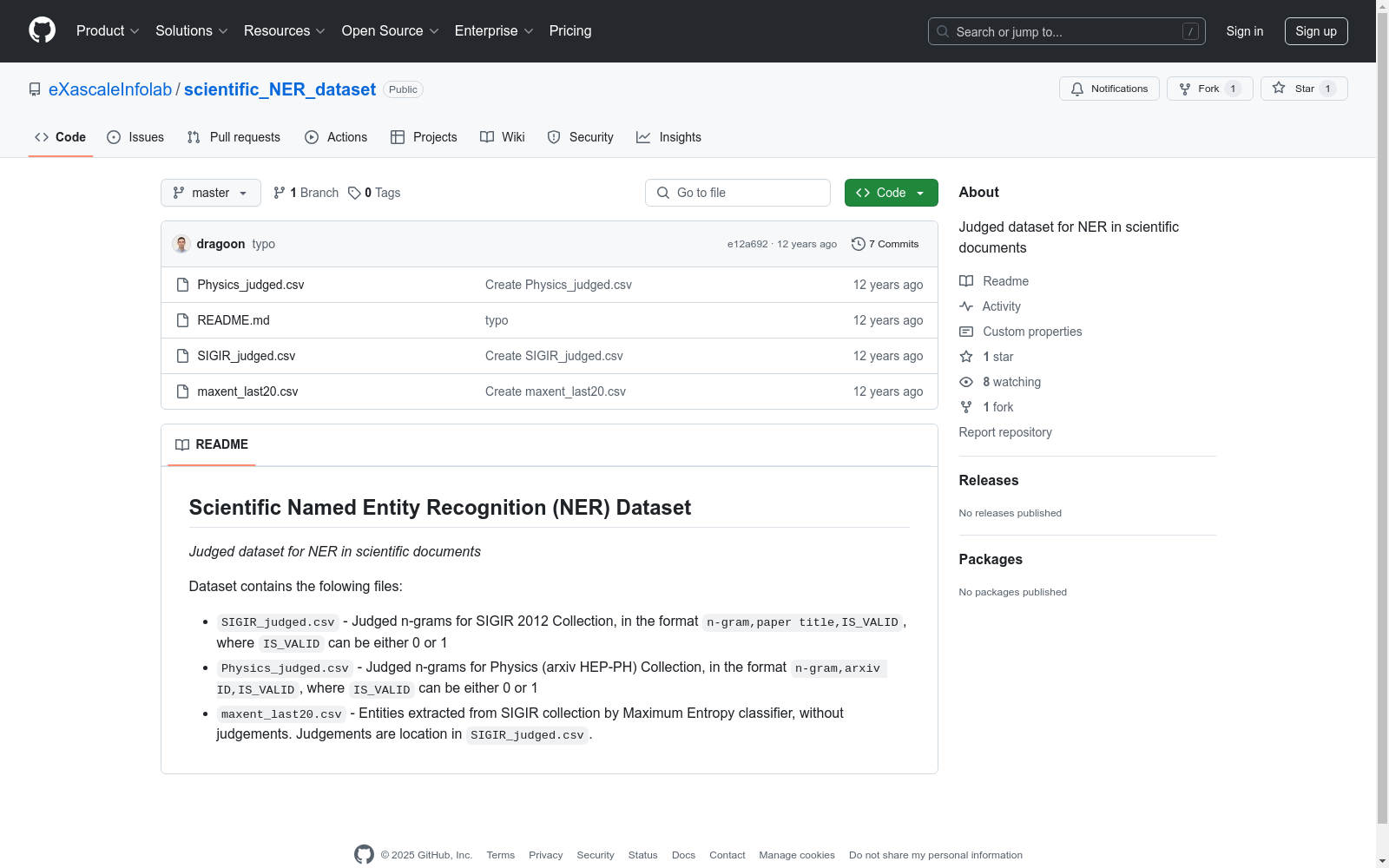Open the eXascaleInfolab owner link

click(110, 89)
